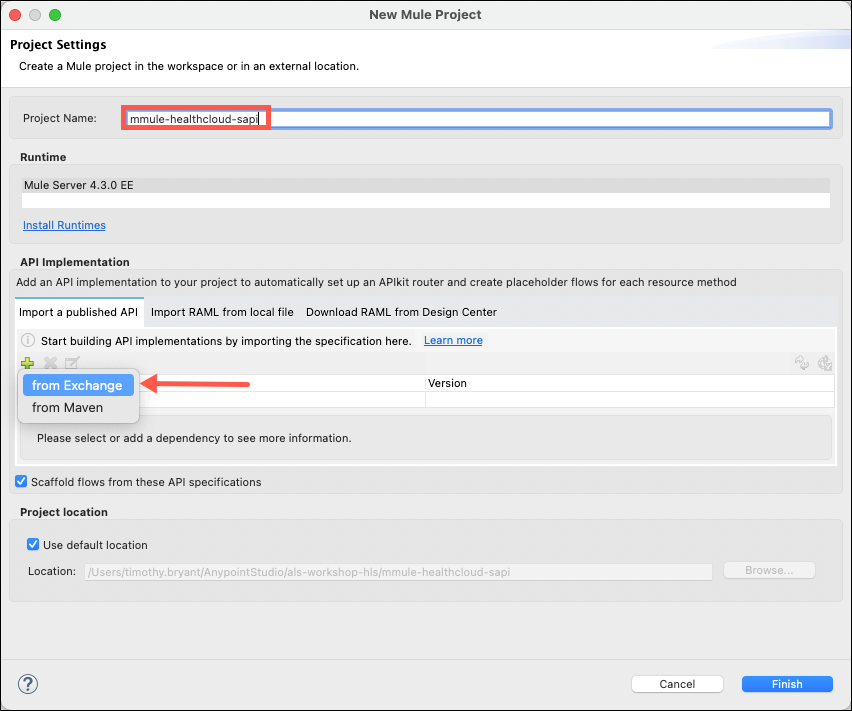852x711 pixels.
Task: Choose from Maven in the popup menu
Action: coord(78,407)
